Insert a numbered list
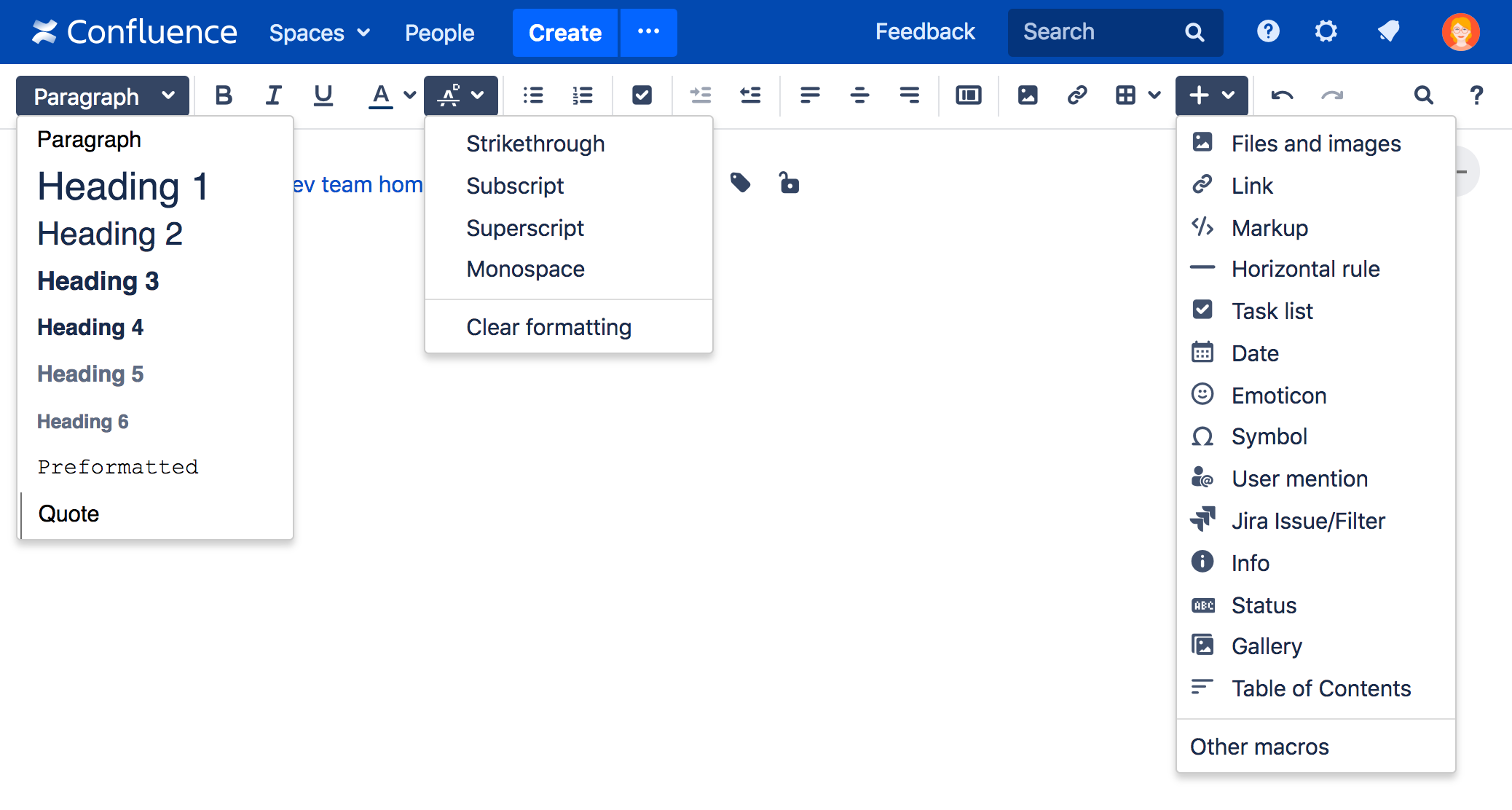Screen dimensions: 1512x810 [x=583, y=95]
